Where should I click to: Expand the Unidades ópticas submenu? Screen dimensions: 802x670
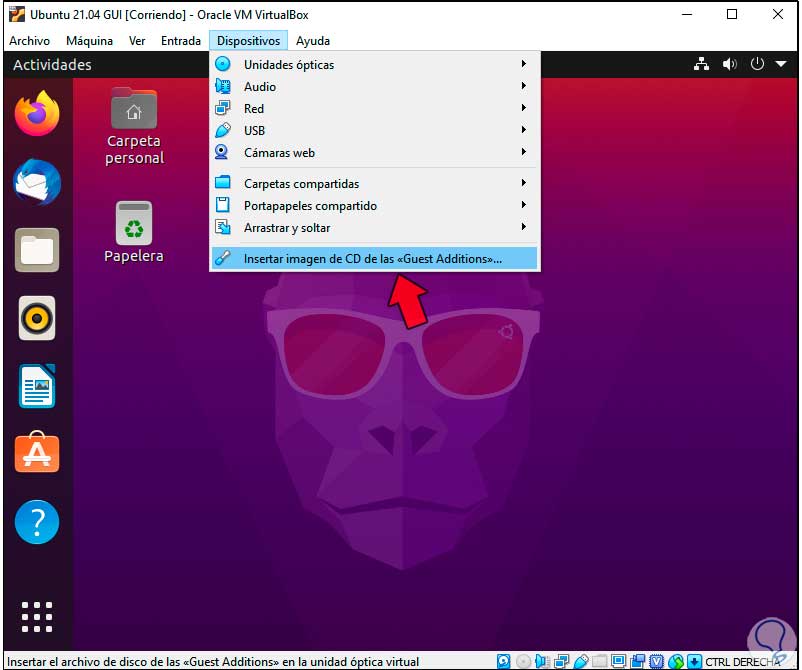tap(374, 64)
